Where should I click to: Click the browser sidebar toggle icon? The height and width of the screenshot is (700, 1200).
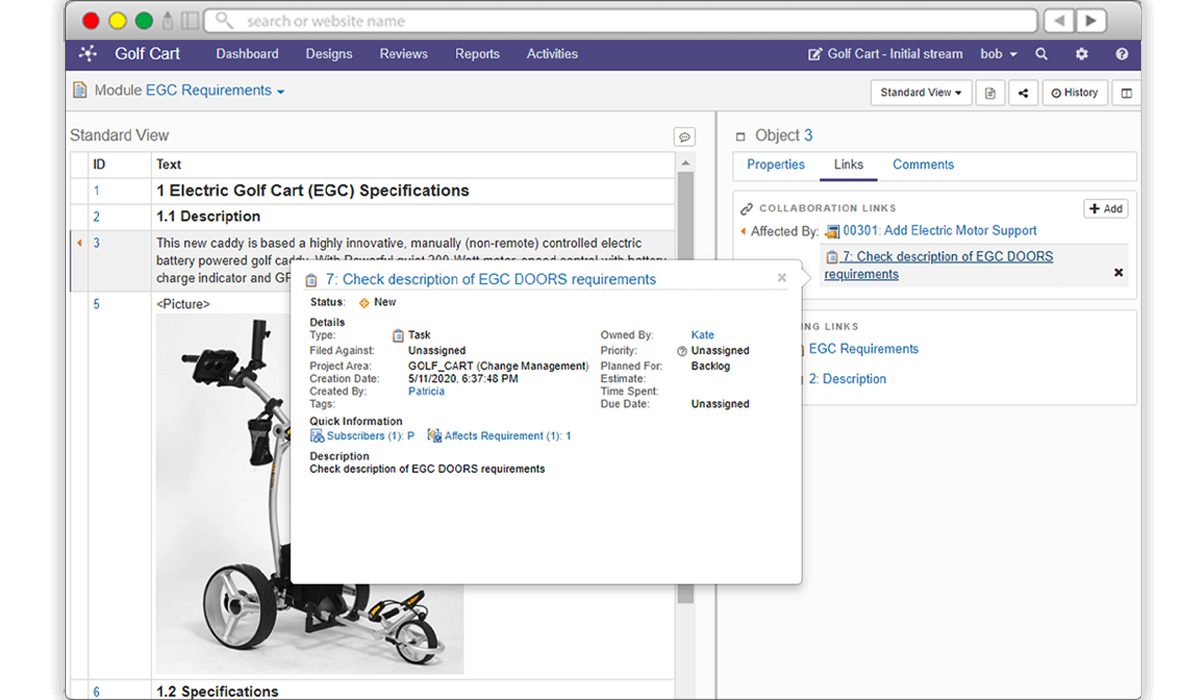click(x=190, y=20)
